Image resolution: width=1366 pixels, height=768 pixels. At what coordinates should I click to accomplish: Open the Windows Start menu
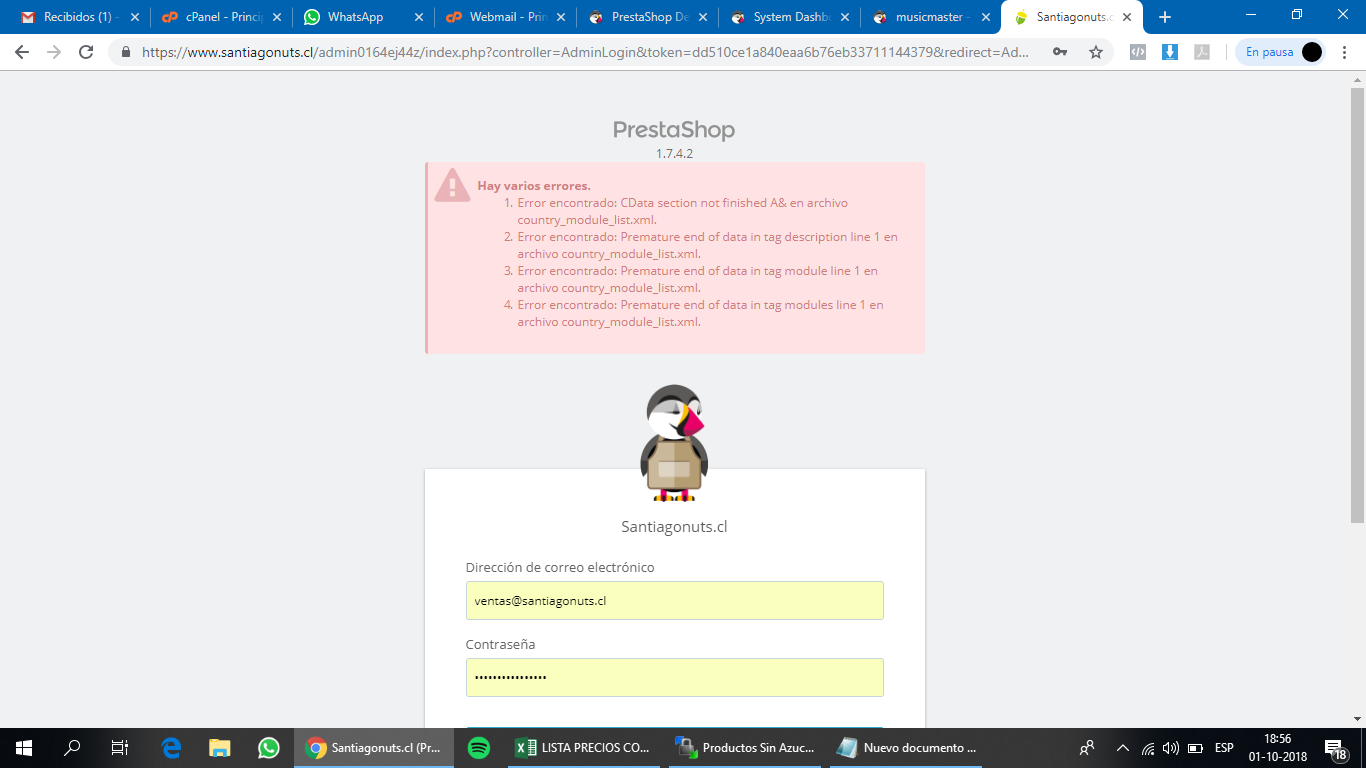click(x=24, y=748)
